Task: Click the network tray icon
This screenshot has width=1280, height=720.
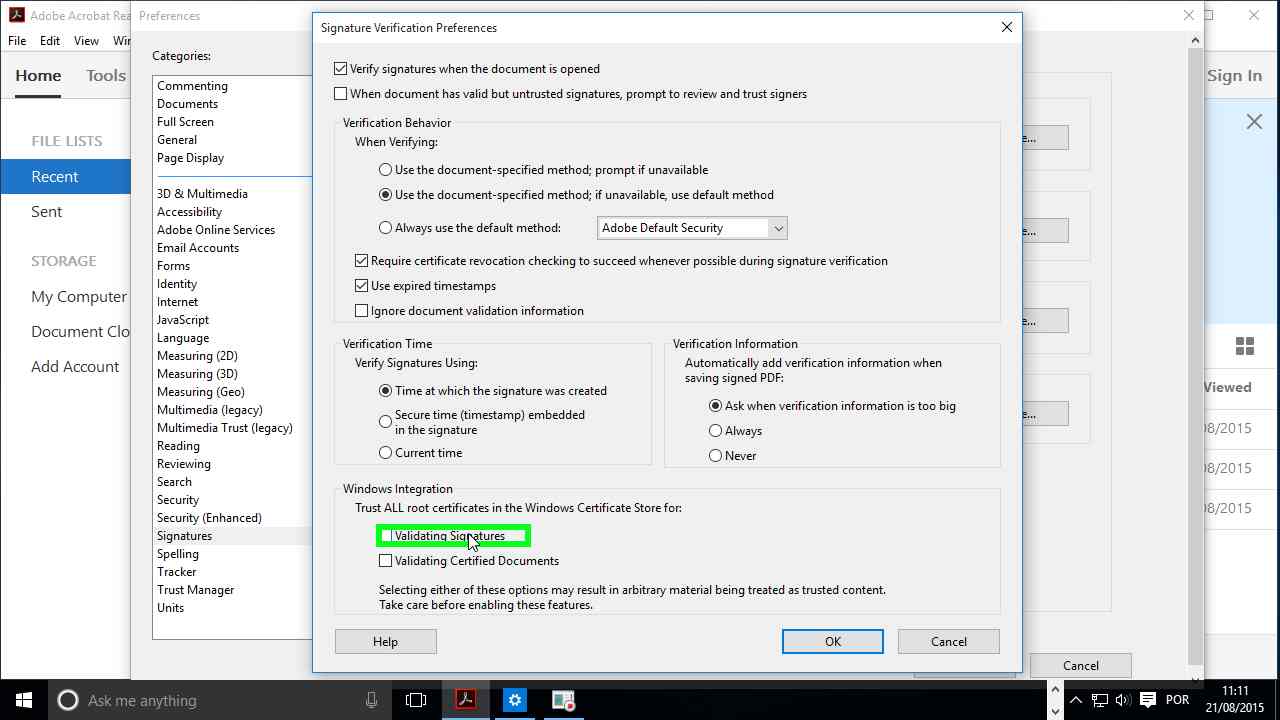Action: 1099,700
